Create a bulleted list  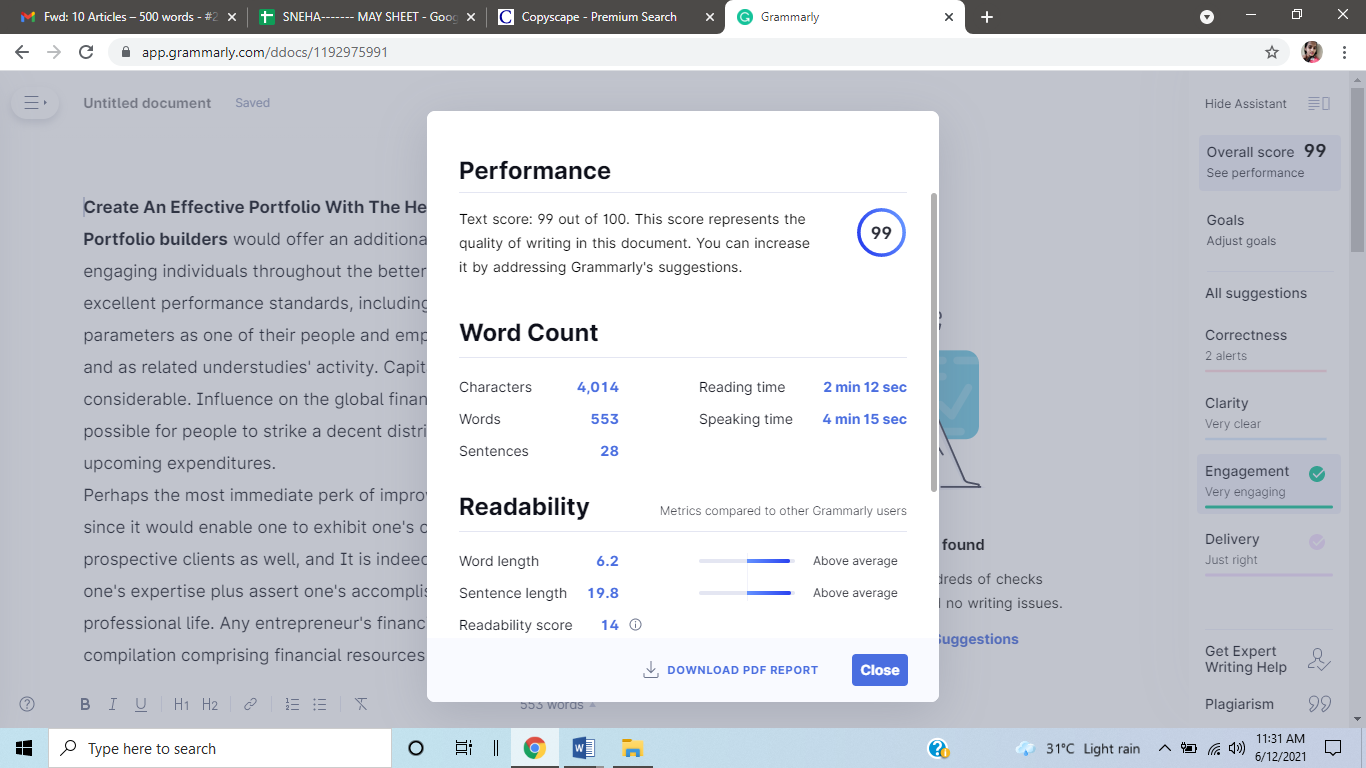[320, 705]
